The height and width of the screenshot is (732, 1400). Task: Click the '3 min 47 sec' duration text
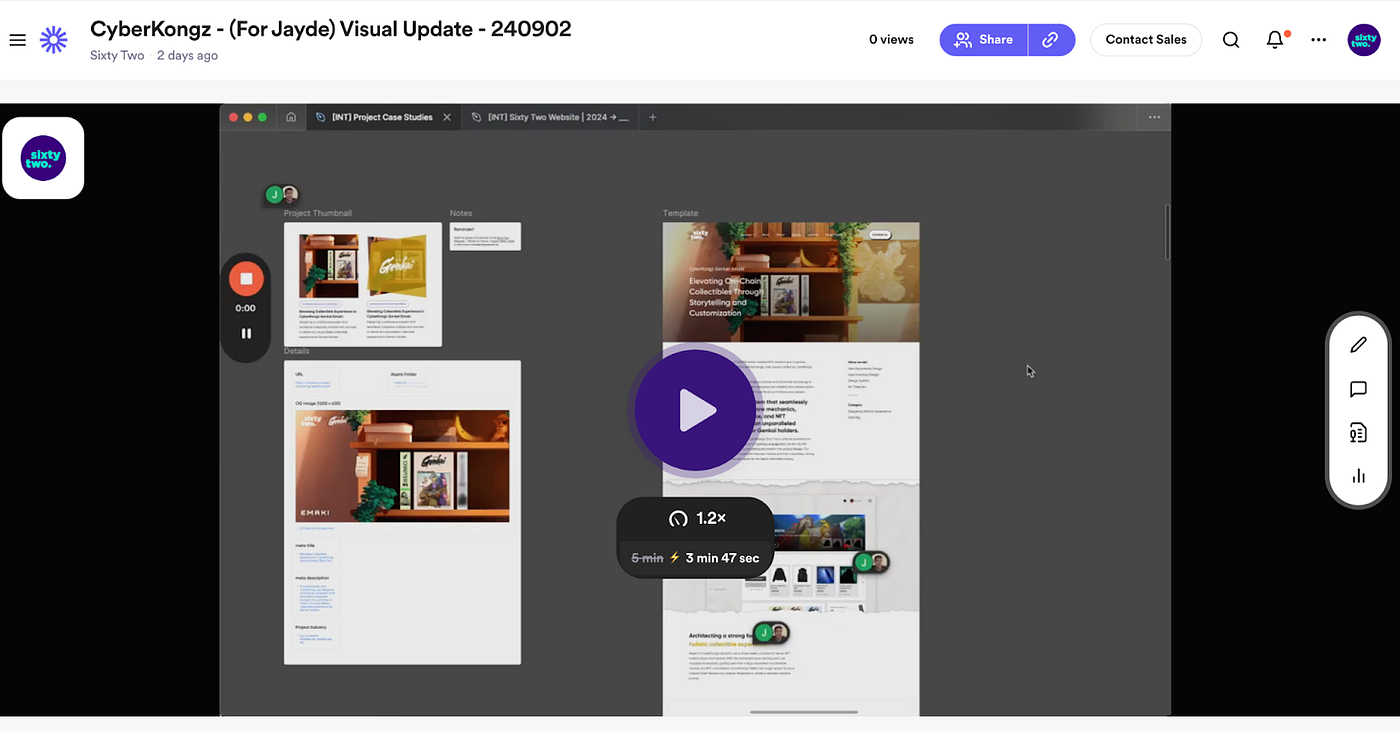[722, 558]
